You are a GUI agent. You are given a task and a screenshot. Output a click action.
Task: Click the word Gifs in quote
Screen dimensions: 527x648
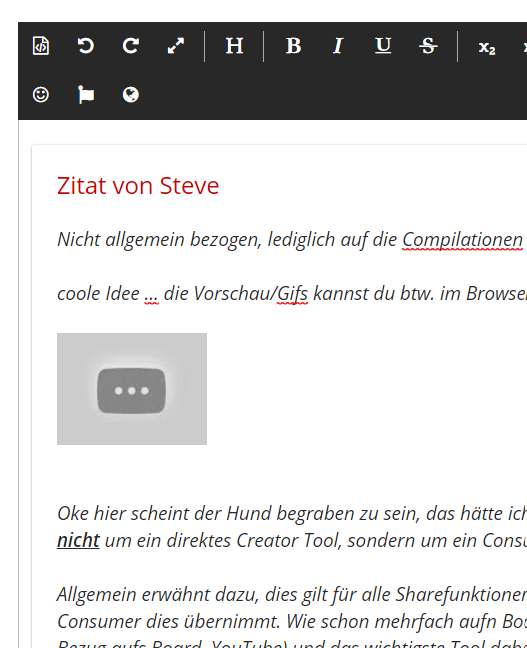pos(292,294)
